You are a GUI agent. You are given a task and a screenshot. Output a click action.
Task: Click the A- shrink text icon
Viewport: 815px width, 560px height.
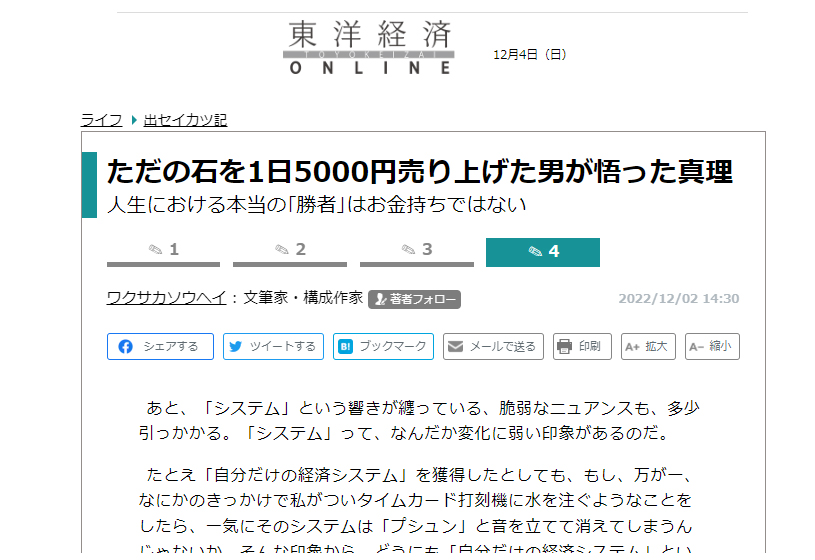pyautogui.click(x=696, y=347)
